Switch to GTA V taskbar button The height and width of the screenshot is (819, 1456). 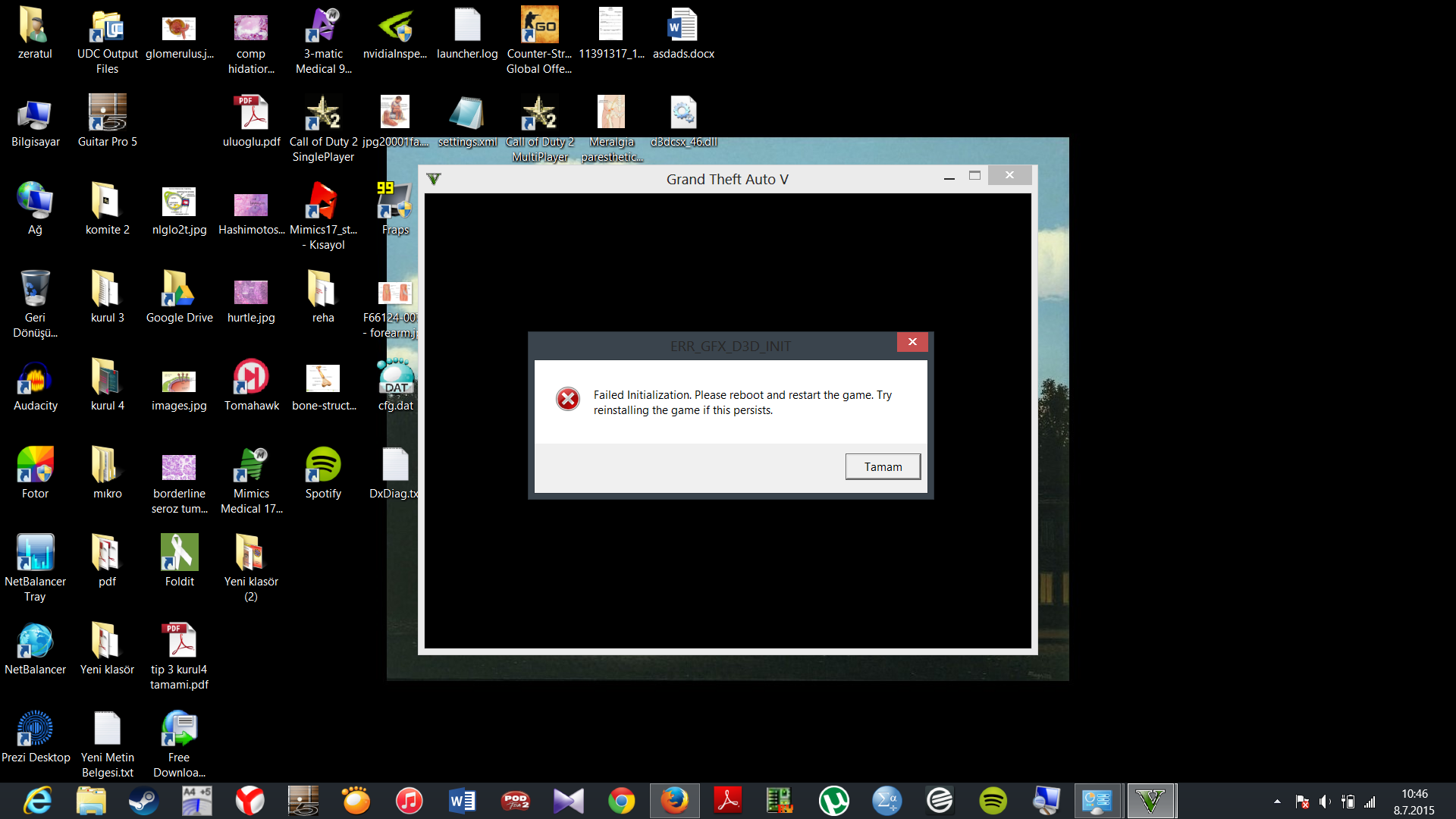click(x=1150, y=801)
